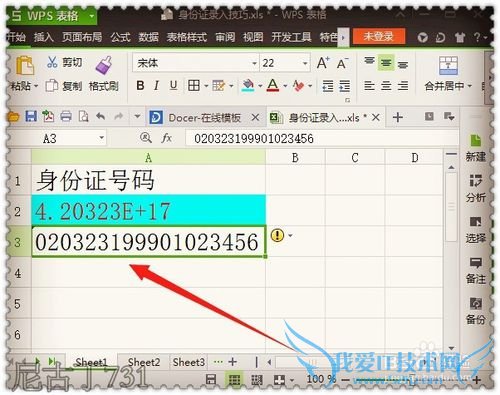Open the font color dropdown arrow
This screenshot has height=395, width=500.
pos(285,86)
